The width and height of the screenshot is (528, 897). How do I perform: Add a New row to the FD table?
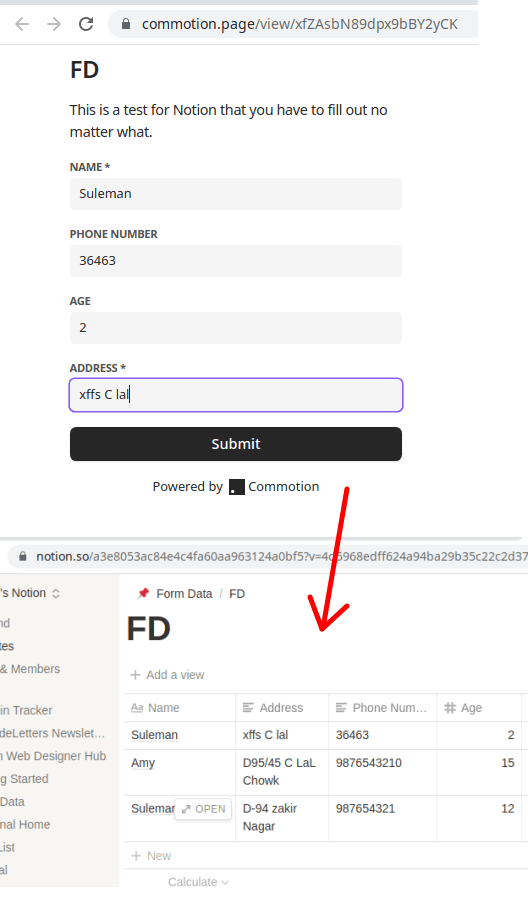[151, 856]
